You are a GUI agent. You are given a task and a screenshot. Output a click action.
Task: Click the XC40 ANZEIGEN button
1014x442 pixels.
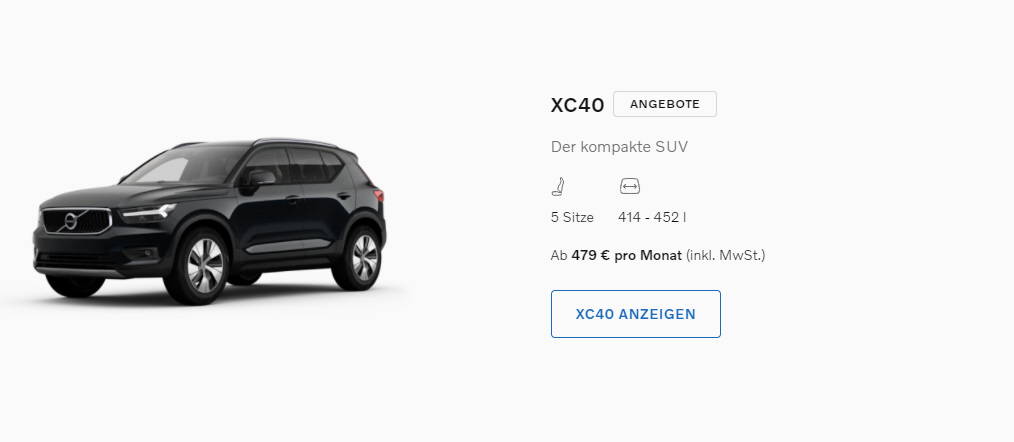click(636, 314)
